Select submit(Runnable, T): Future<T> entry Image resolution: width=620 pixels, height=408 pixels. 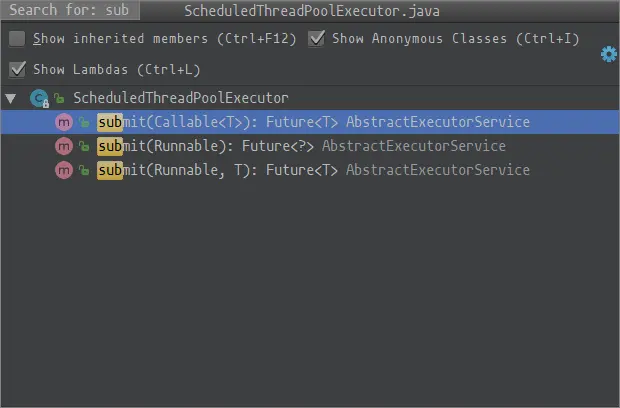(312, 170)
